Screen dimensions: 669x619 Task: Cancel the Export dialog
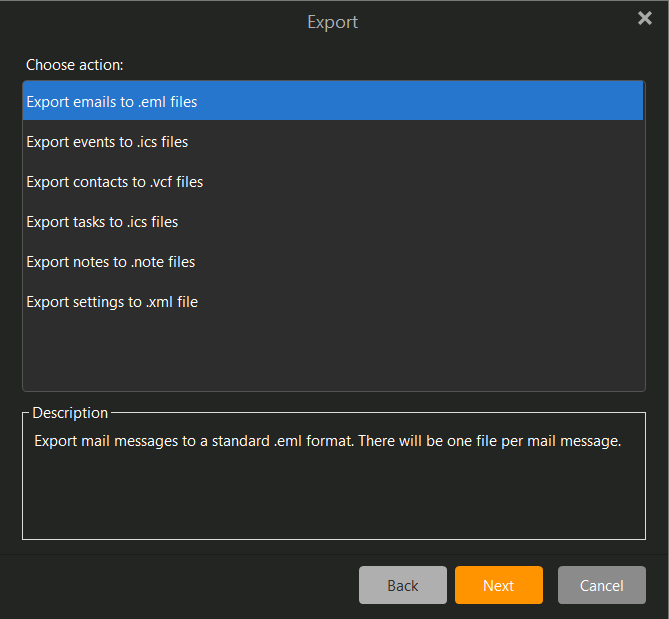pyautogui.click(x=602, y=585)
